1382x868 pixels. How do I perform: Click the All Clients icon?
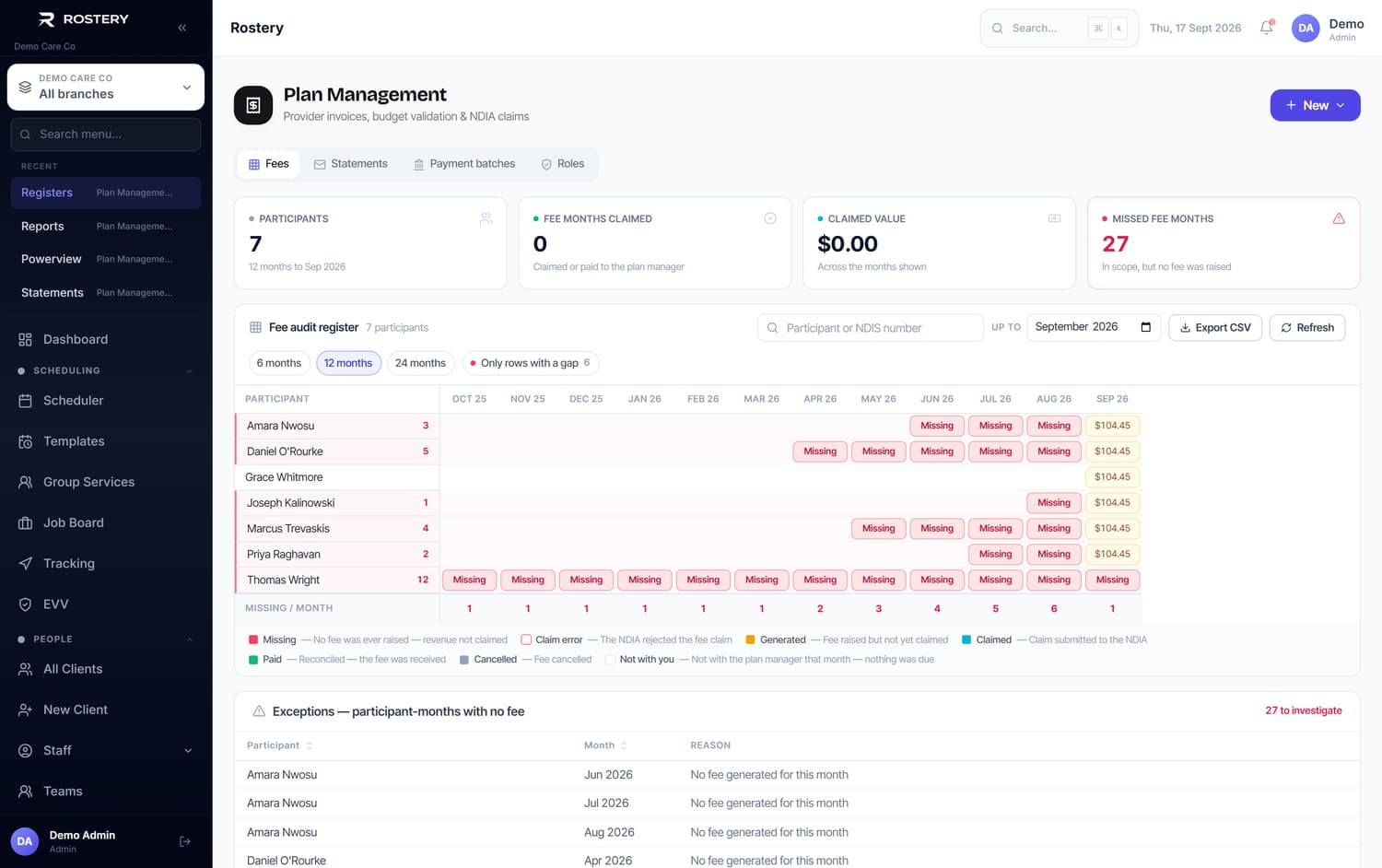(x=26, y=669)
